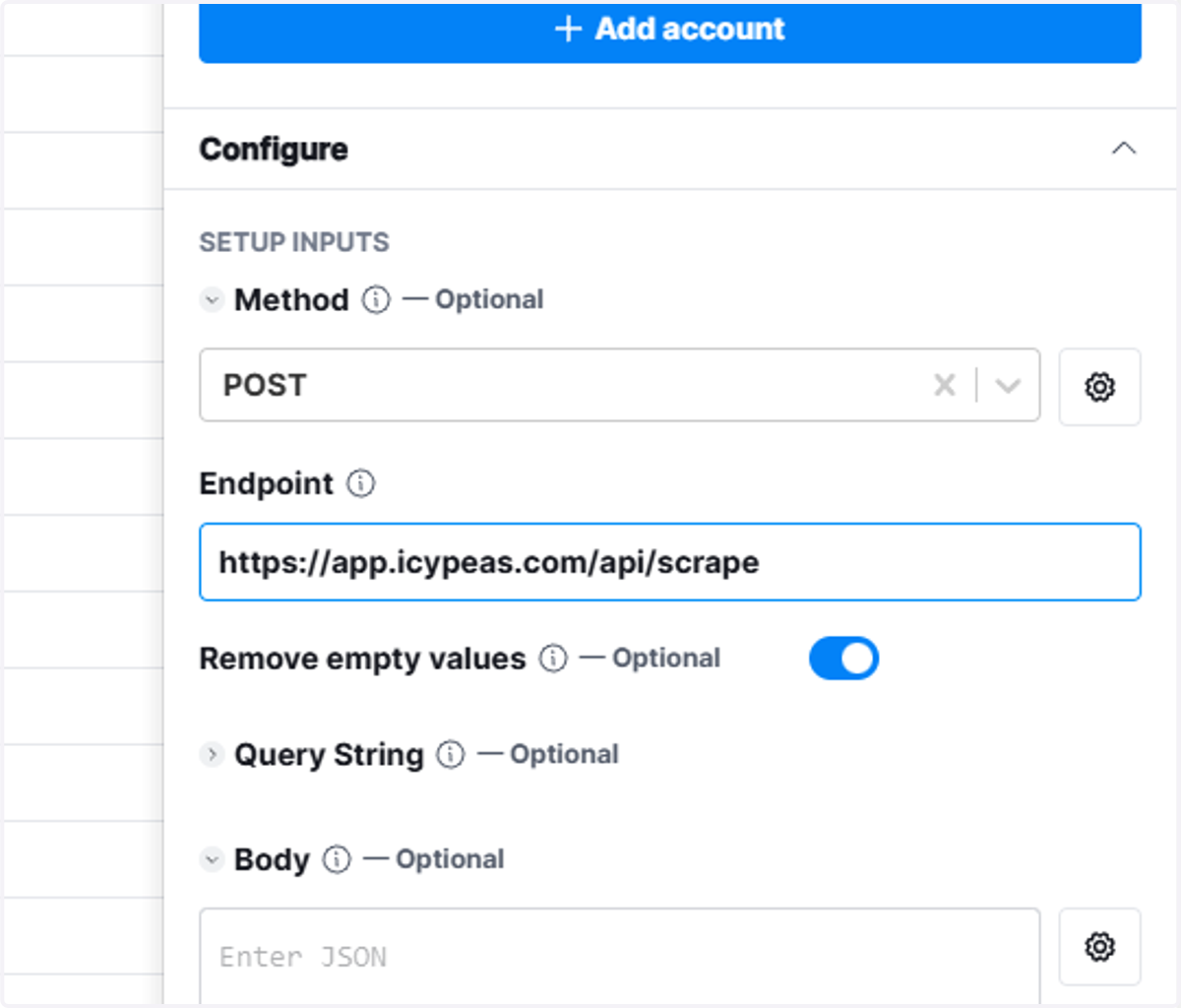
Task: Click the POST value in Method box
Action: point(265,385)
